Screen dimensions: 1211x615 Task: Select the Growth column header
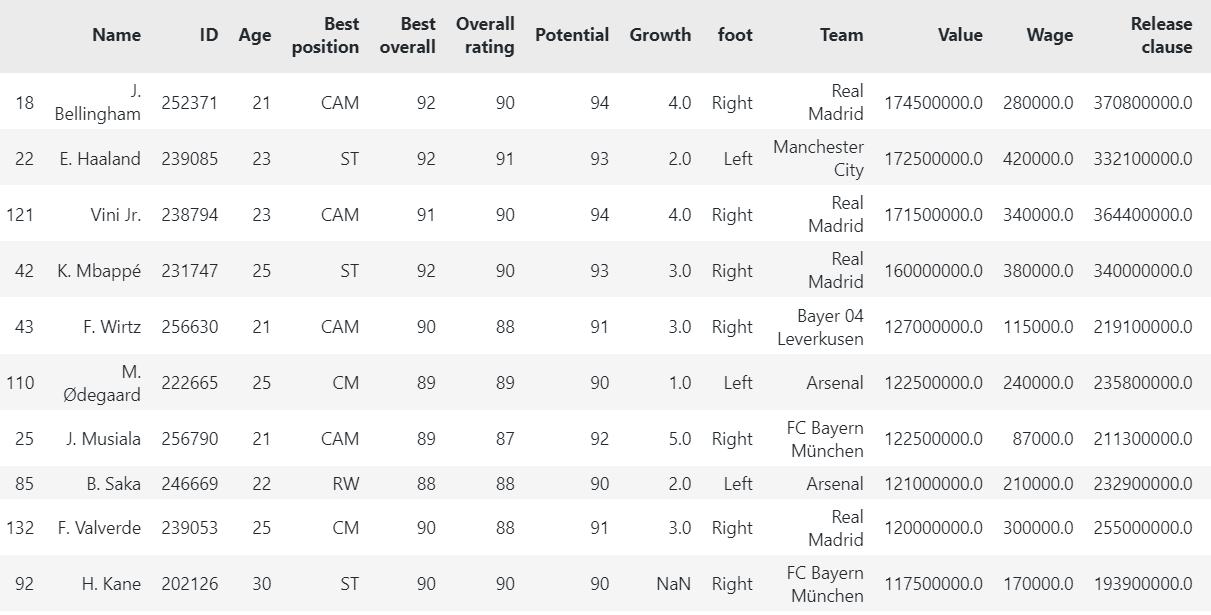[660, 35]
